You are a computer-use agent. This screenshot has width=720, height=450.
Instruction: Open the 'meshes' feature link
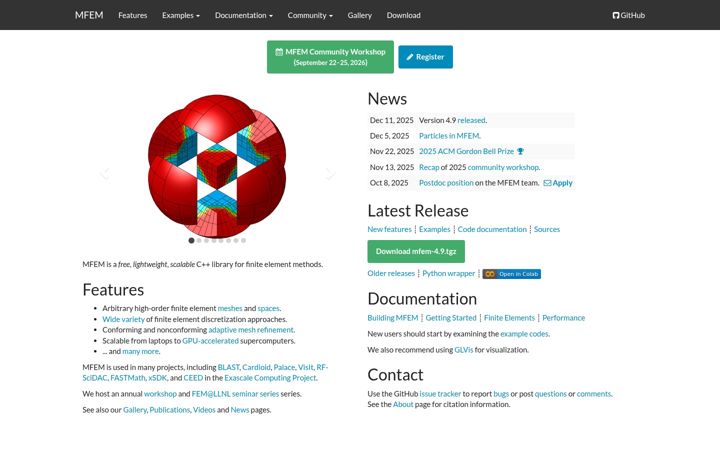(230, 308)
